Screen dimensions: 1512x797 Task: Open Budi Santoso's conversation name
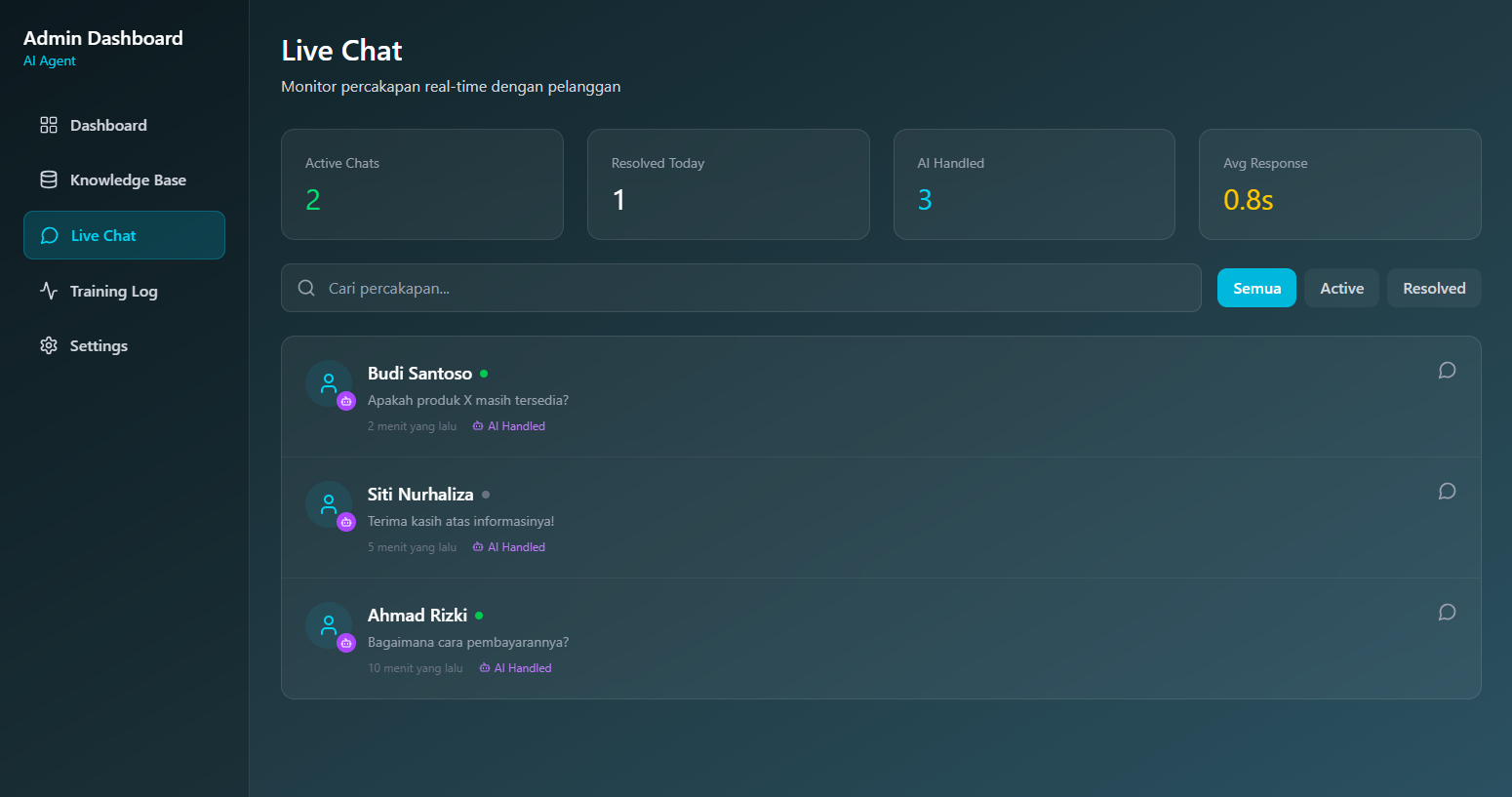[419, 374]
